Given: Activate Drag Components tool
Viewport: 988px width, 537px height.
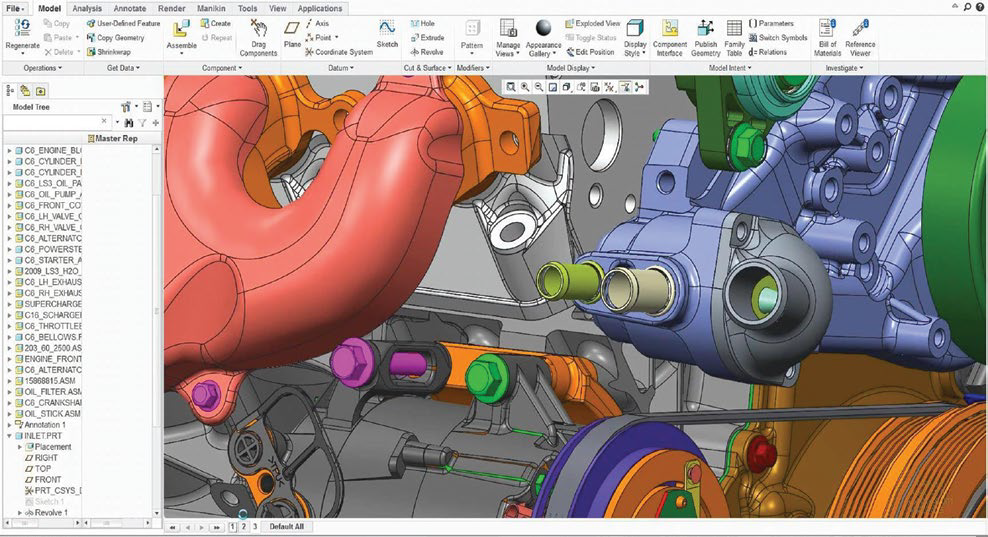Looking at the screenshot, I should click(258, 38).
